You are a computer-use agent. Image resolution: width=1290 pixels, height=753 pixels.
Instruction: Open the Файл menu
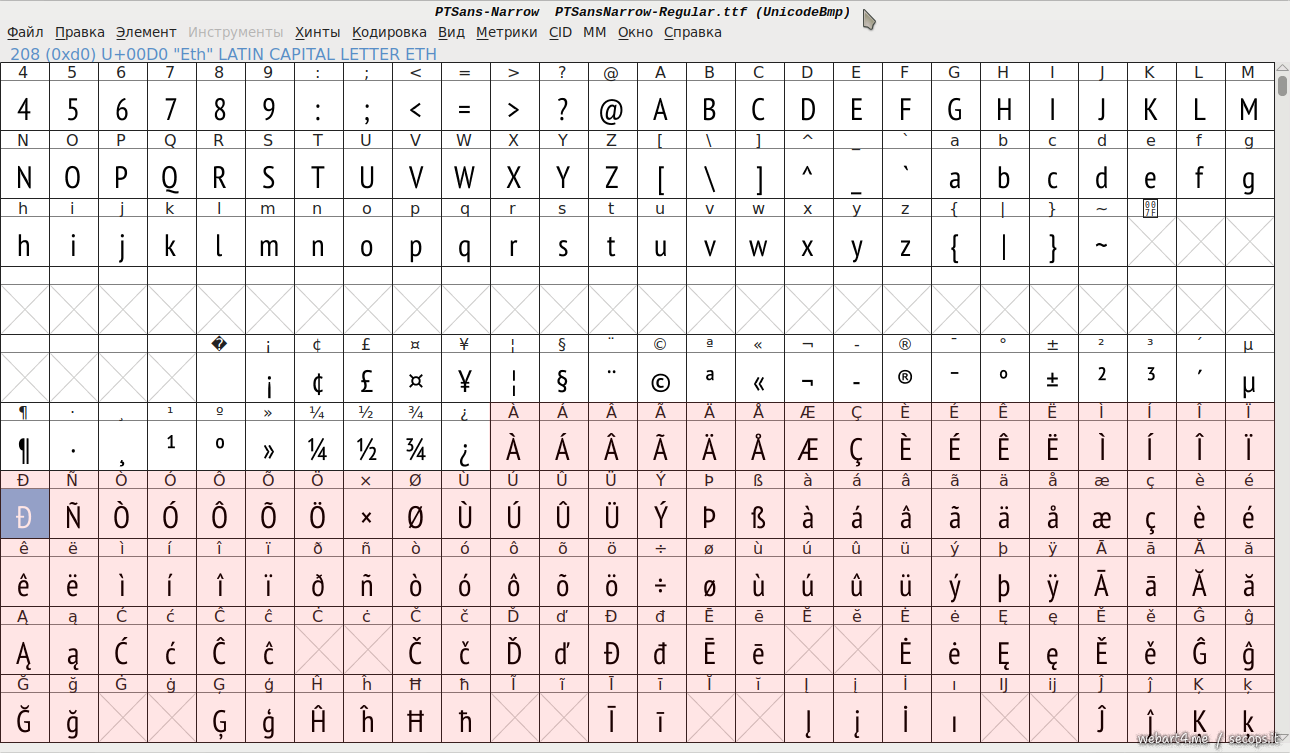(x=25, y=32)
